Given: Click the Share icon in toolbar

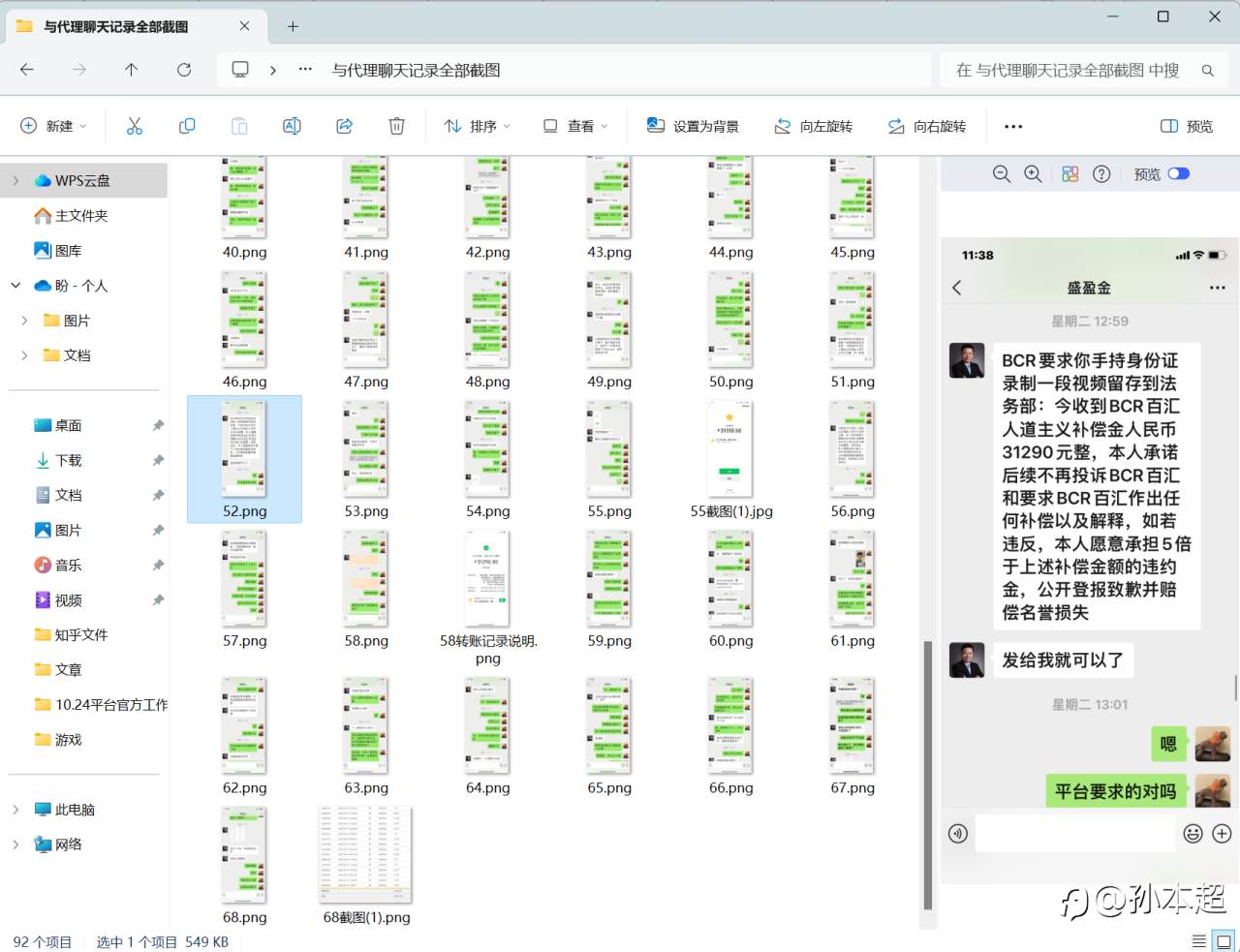Looking at the screenshot, I should [344, 126].
